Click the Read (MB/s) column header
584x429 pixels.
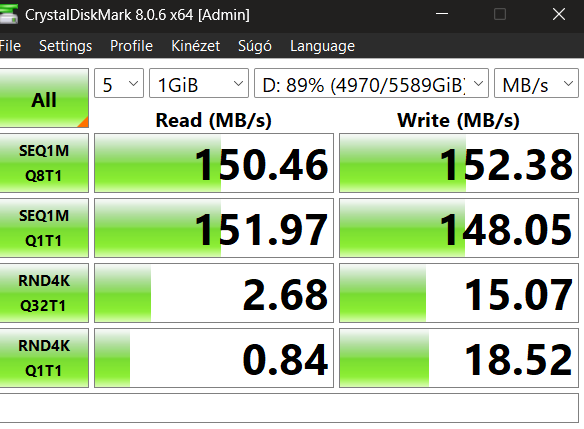coord(214,120)
